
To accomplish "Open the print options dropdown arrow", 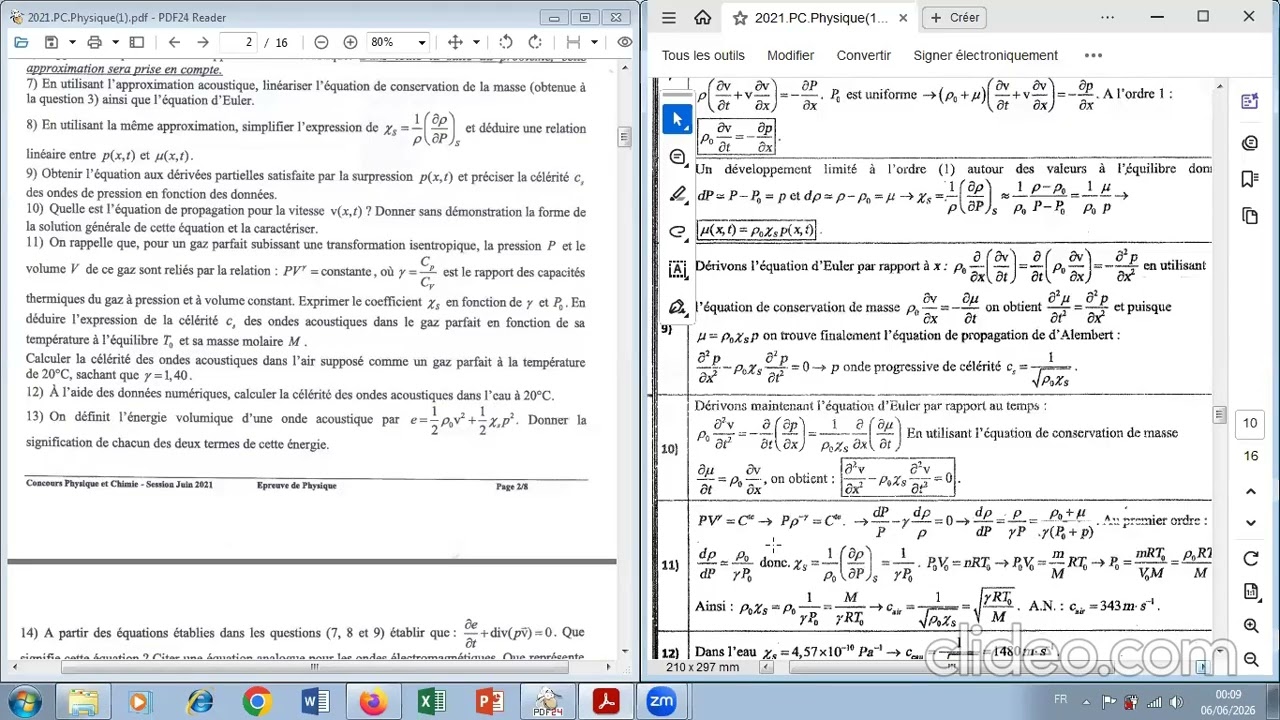I will pyautogui.click(x=115, y=42).
